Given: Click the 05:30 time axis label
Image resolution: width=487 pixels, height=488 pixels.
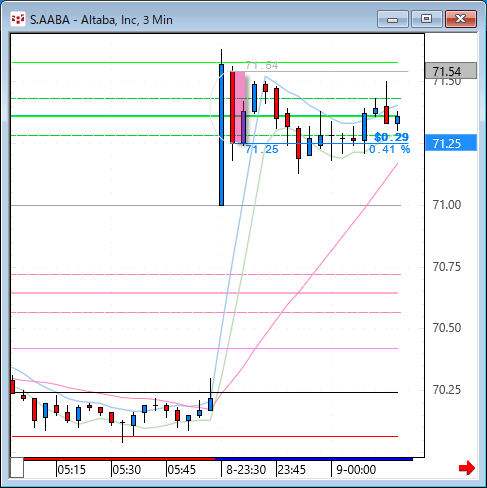Looking at the screenshot, I should coord(126,470).
